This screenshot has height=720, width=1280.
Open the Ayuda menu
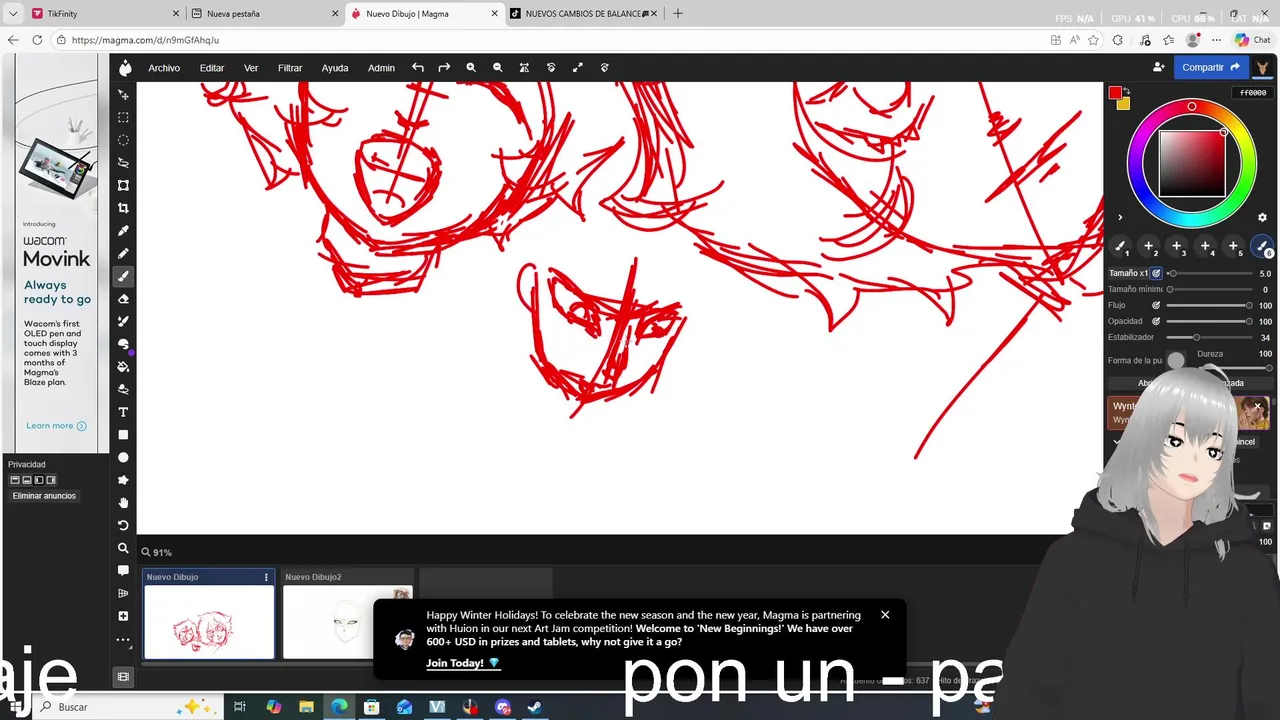(x=335, y=68)
